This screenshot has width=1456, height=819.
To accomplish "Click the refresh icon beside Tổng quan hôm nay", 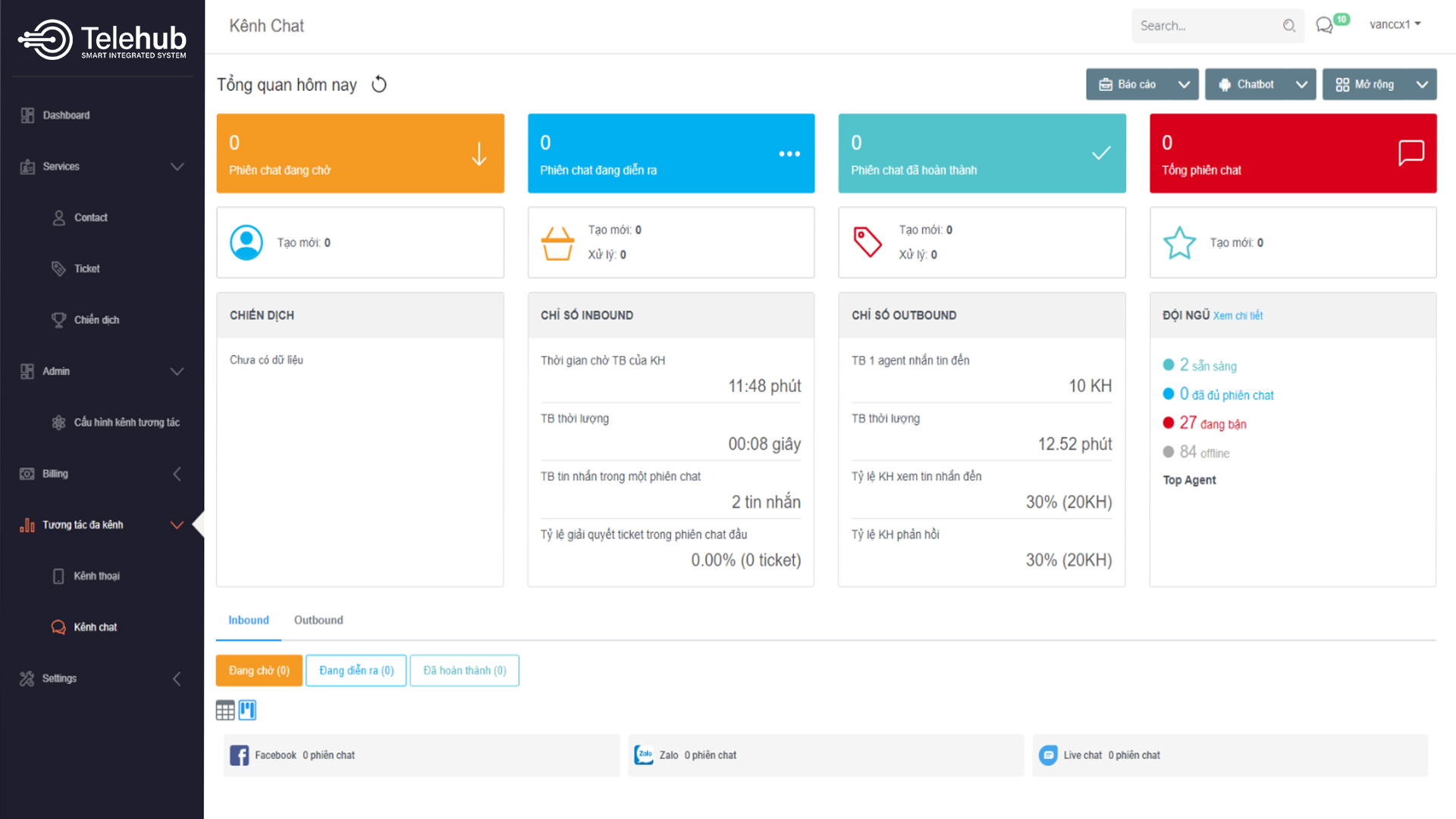I will pyautogui.click(x=379, y=85).
